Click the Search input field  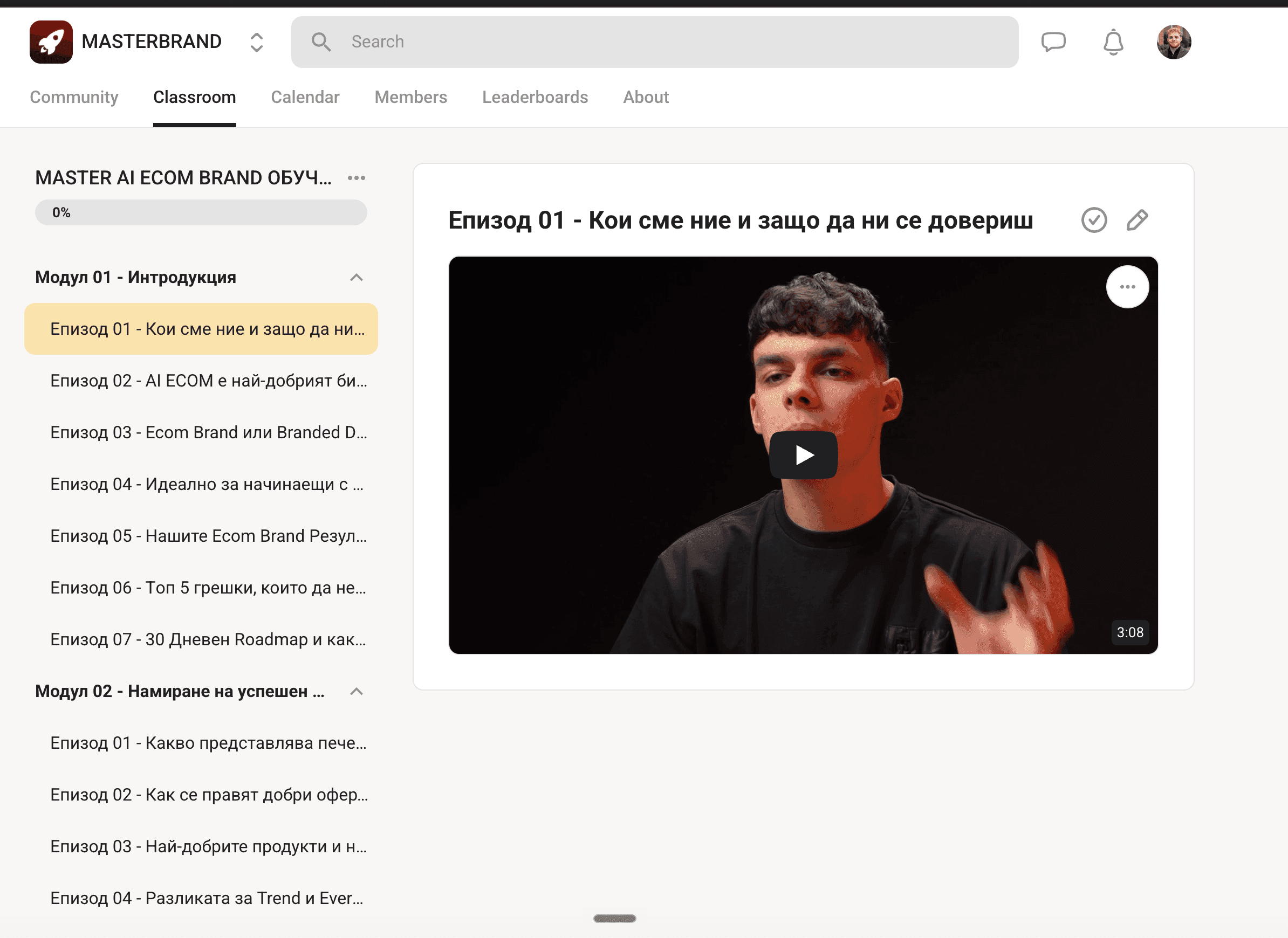654,42
